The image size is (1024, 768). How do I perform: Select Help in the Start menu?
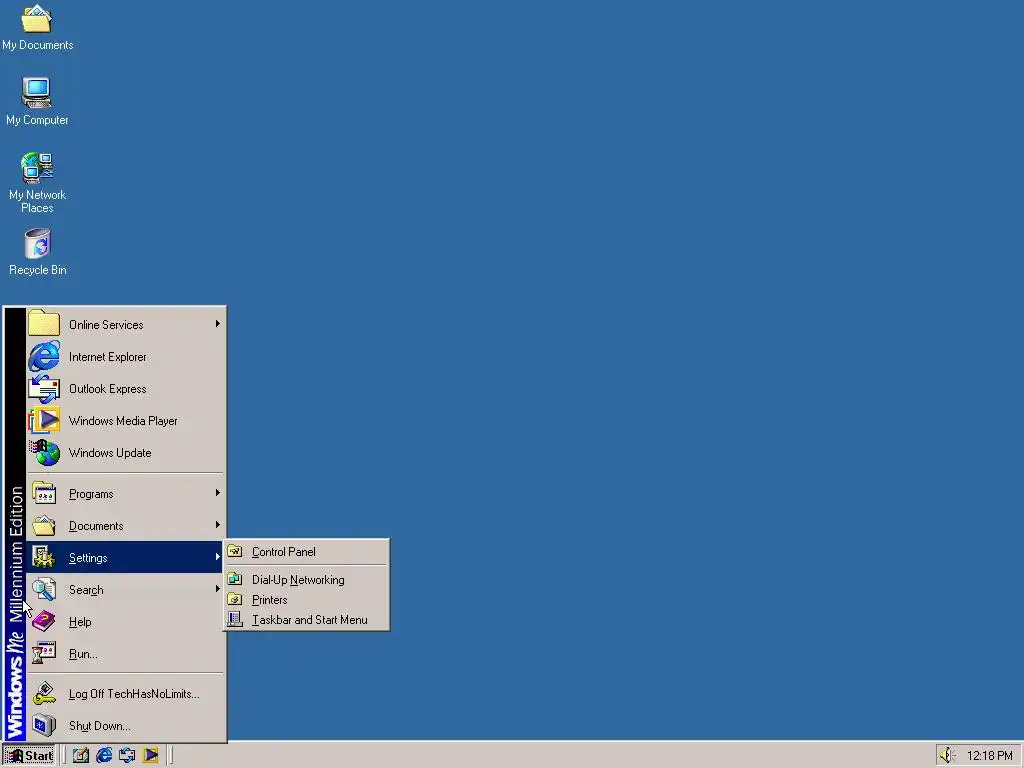[125, 622]
